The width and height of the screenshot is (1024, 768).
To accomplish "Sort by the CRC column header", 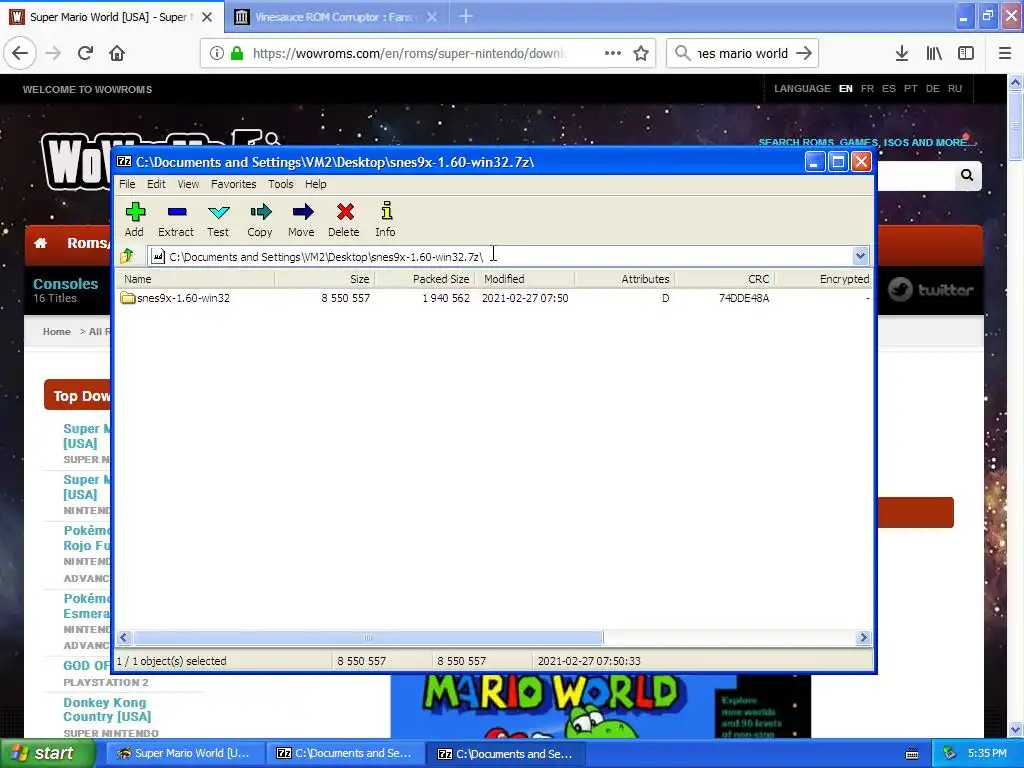I will coord(725,279).
